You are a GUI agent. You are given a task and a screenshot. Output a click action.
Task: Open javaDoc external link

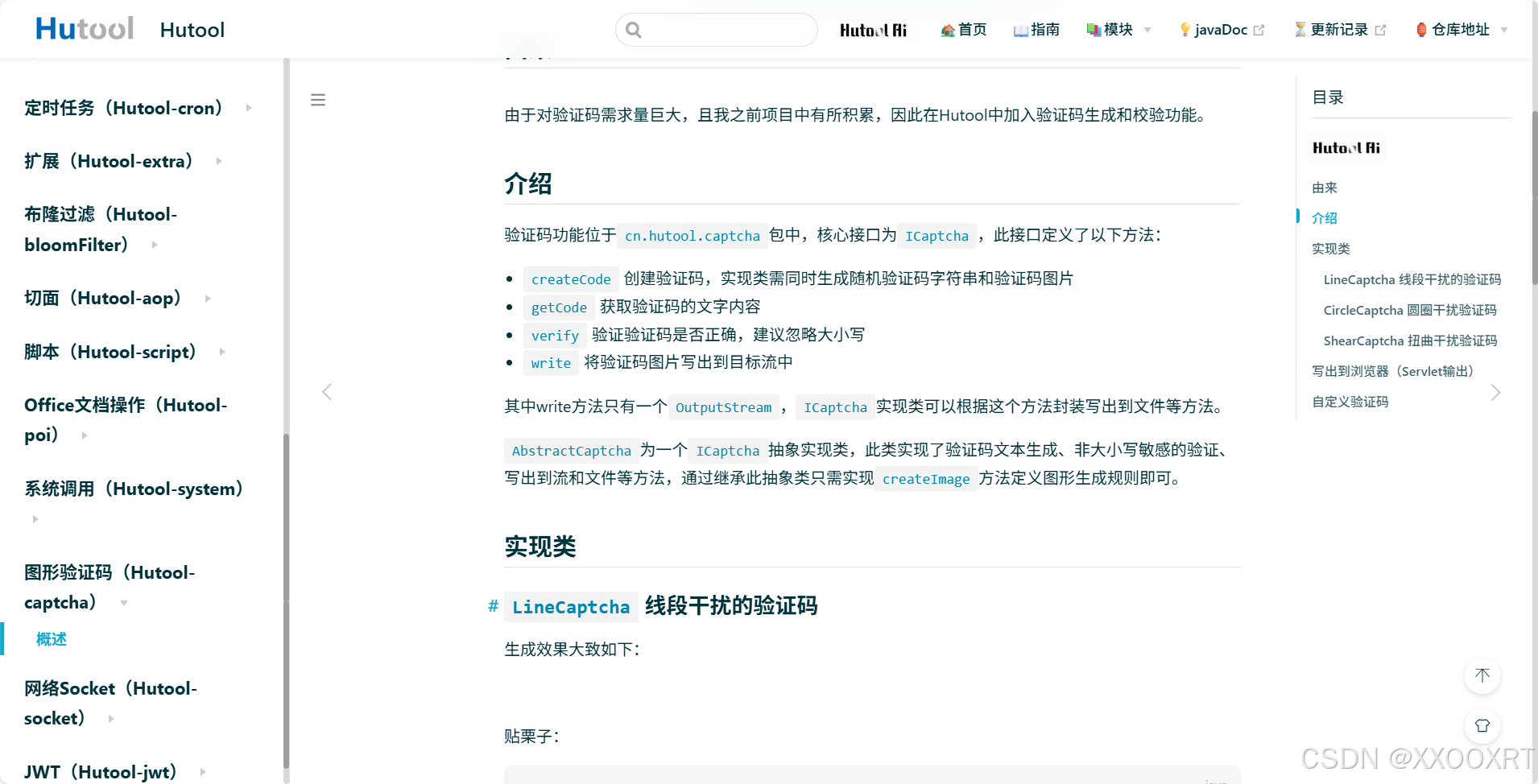1221,30
